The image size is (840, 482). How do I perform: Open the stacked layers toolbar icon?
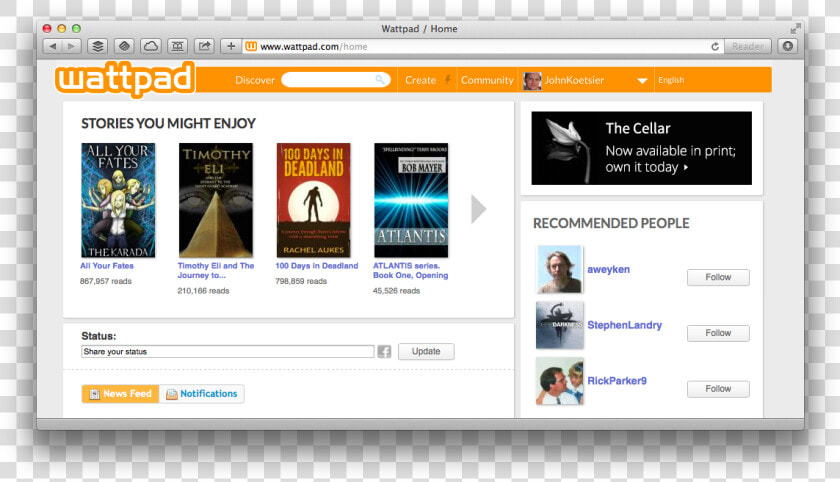[x=98, y=47]
